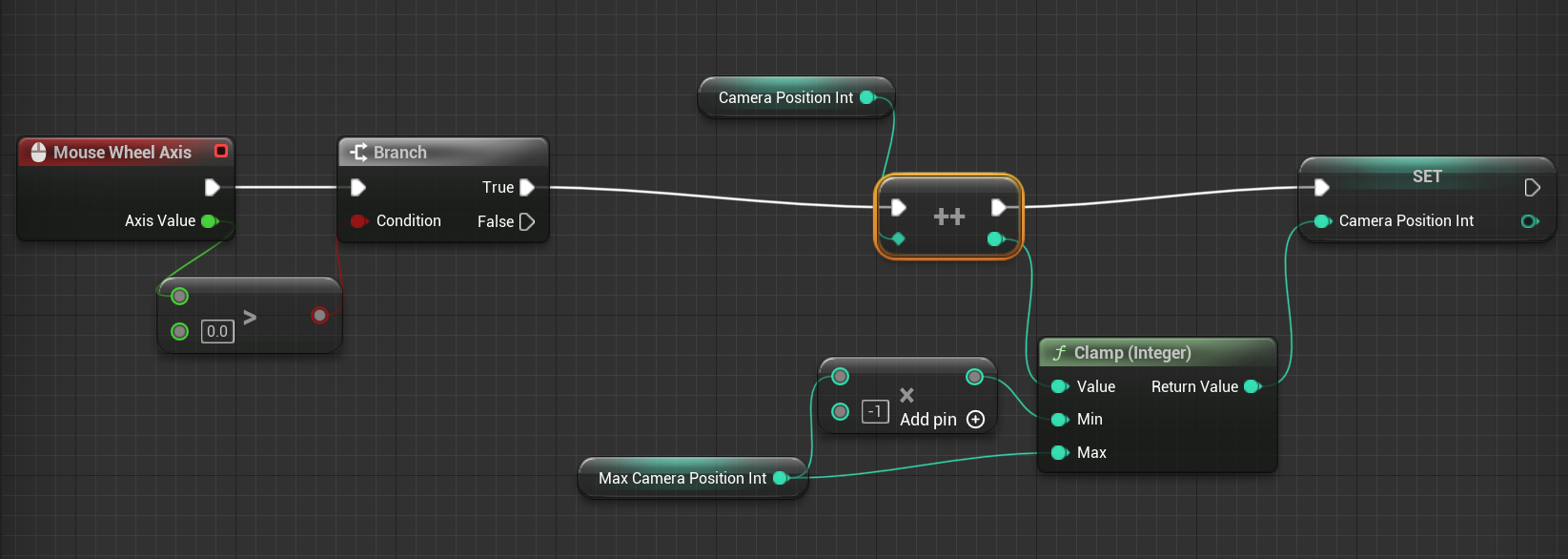Select the Camera Position Int getter node
The image size is (1568, 559).
point(796,97)
